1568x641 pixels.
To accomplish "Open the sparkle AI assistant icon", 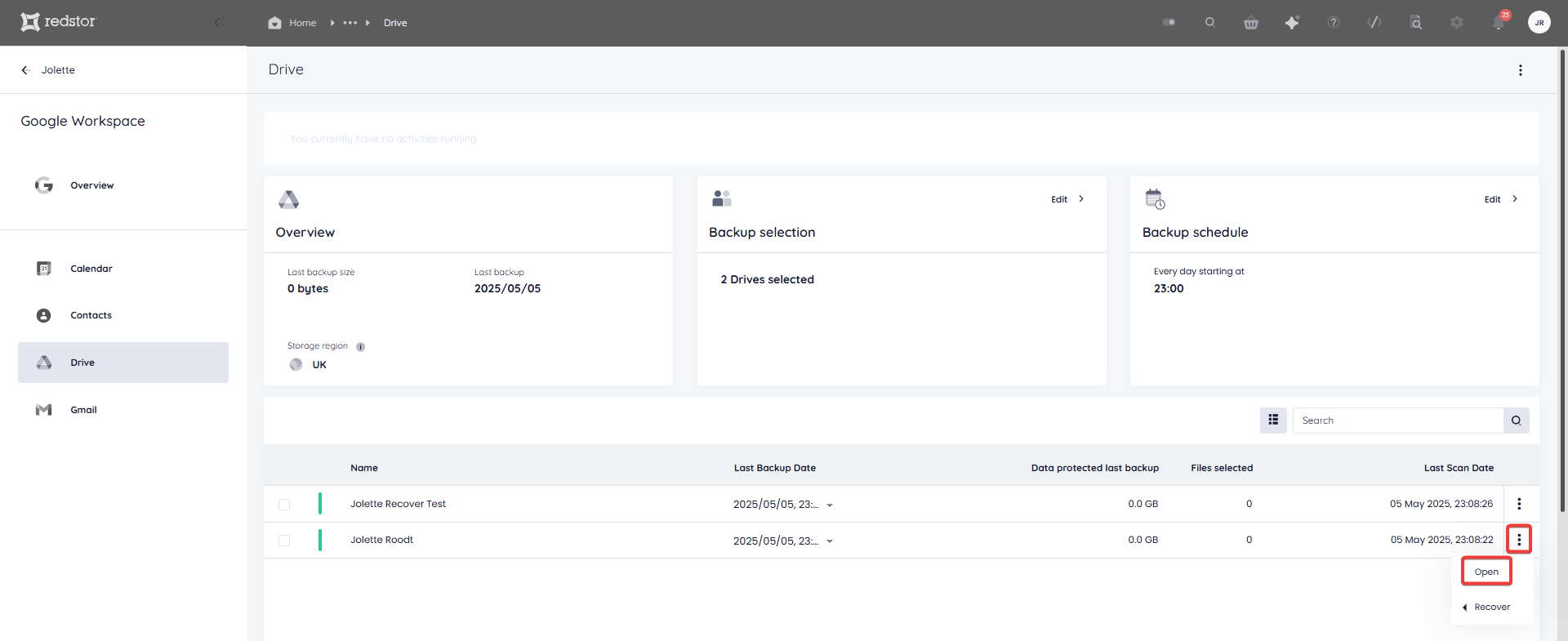I will click(1292, 23).
